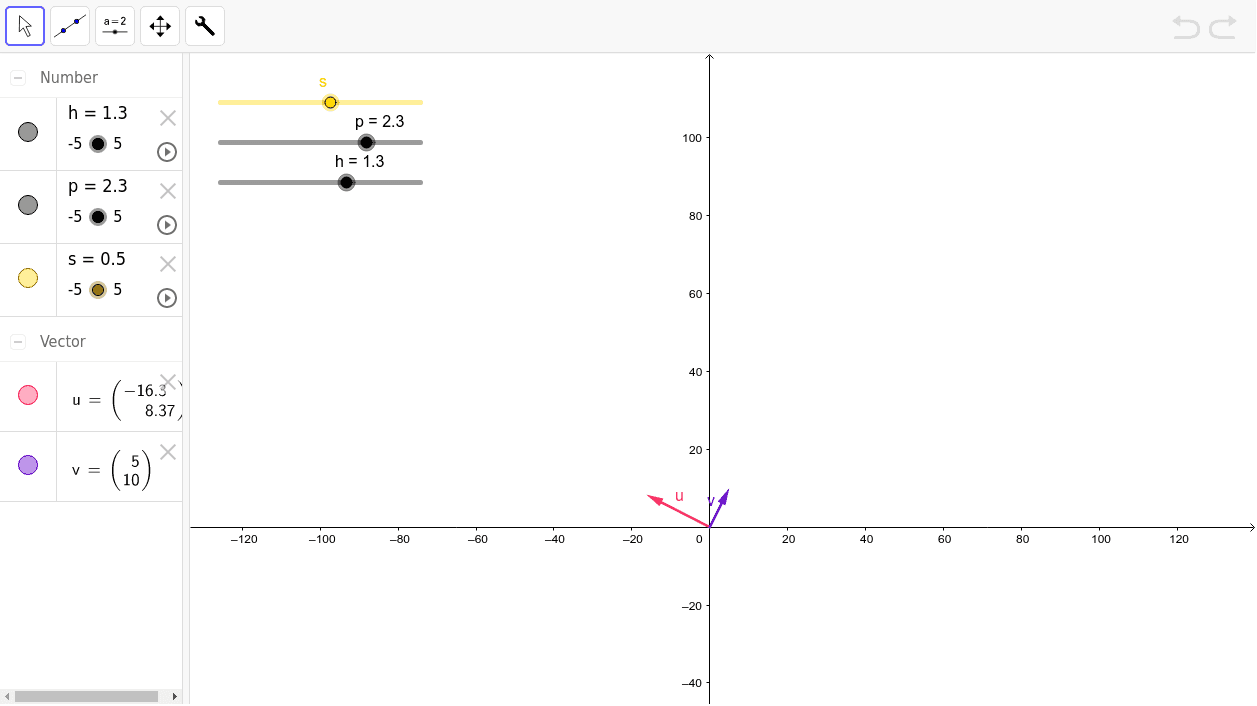Delete the h = 1.3 row
1257x706 pixels.
[168, 118]
